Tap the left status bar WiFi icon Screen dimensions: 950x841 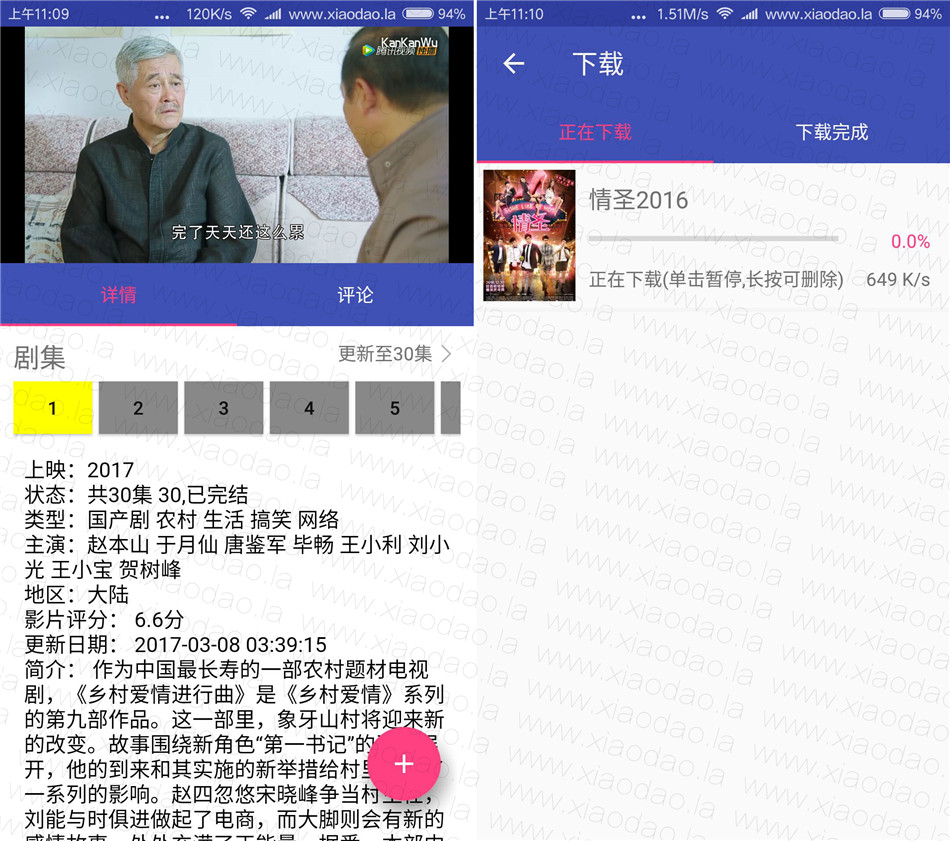tap(248, 13)
